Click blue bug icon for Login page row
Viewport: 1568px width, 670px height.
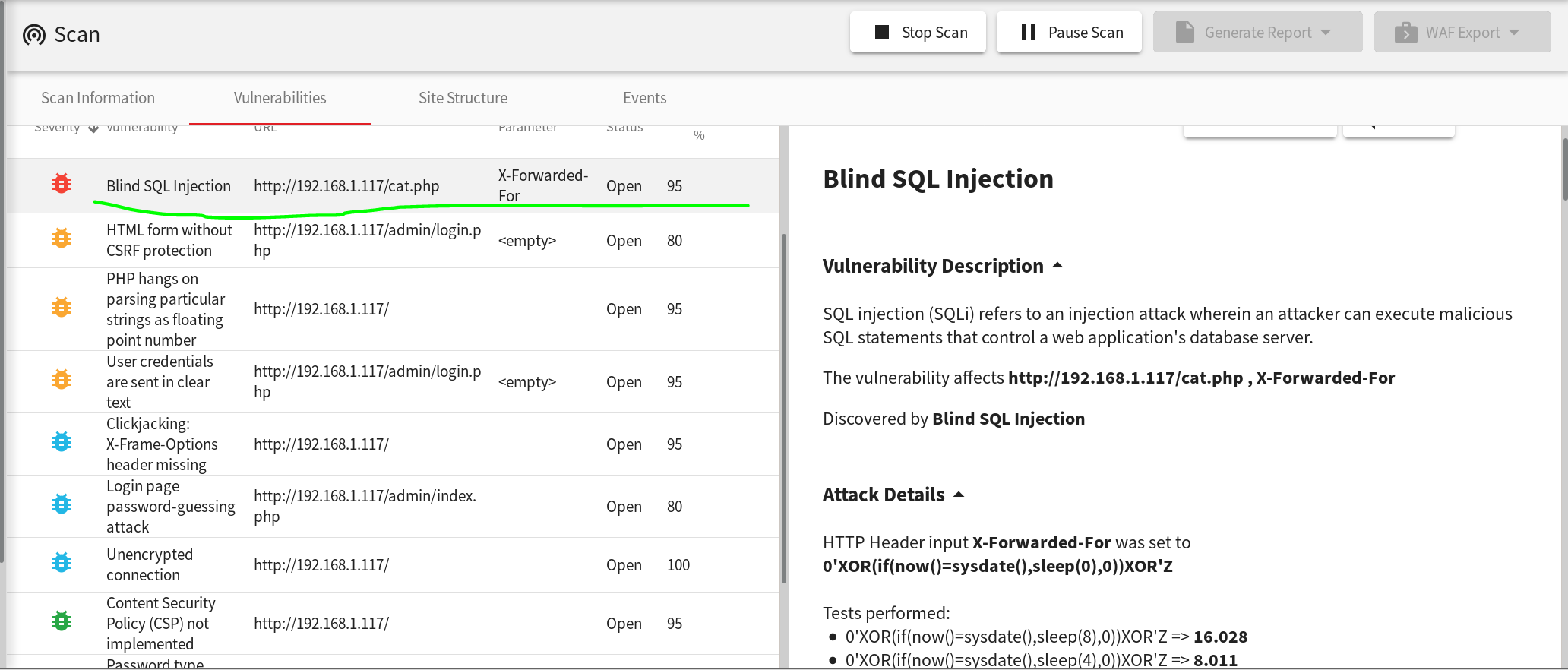tap(62, 504)
